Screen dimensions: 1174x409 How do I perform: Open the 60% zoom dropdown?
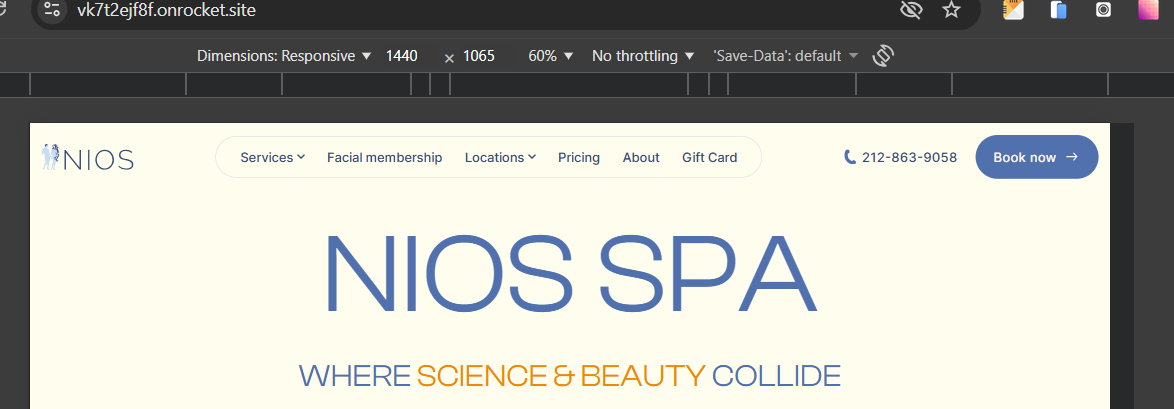coord(550,55)
